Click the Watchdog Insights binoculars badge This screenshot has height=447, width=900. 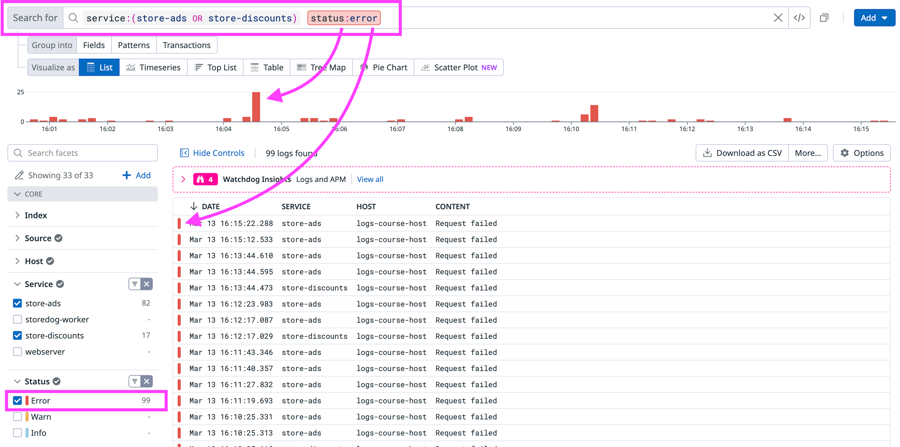point(205,180)
